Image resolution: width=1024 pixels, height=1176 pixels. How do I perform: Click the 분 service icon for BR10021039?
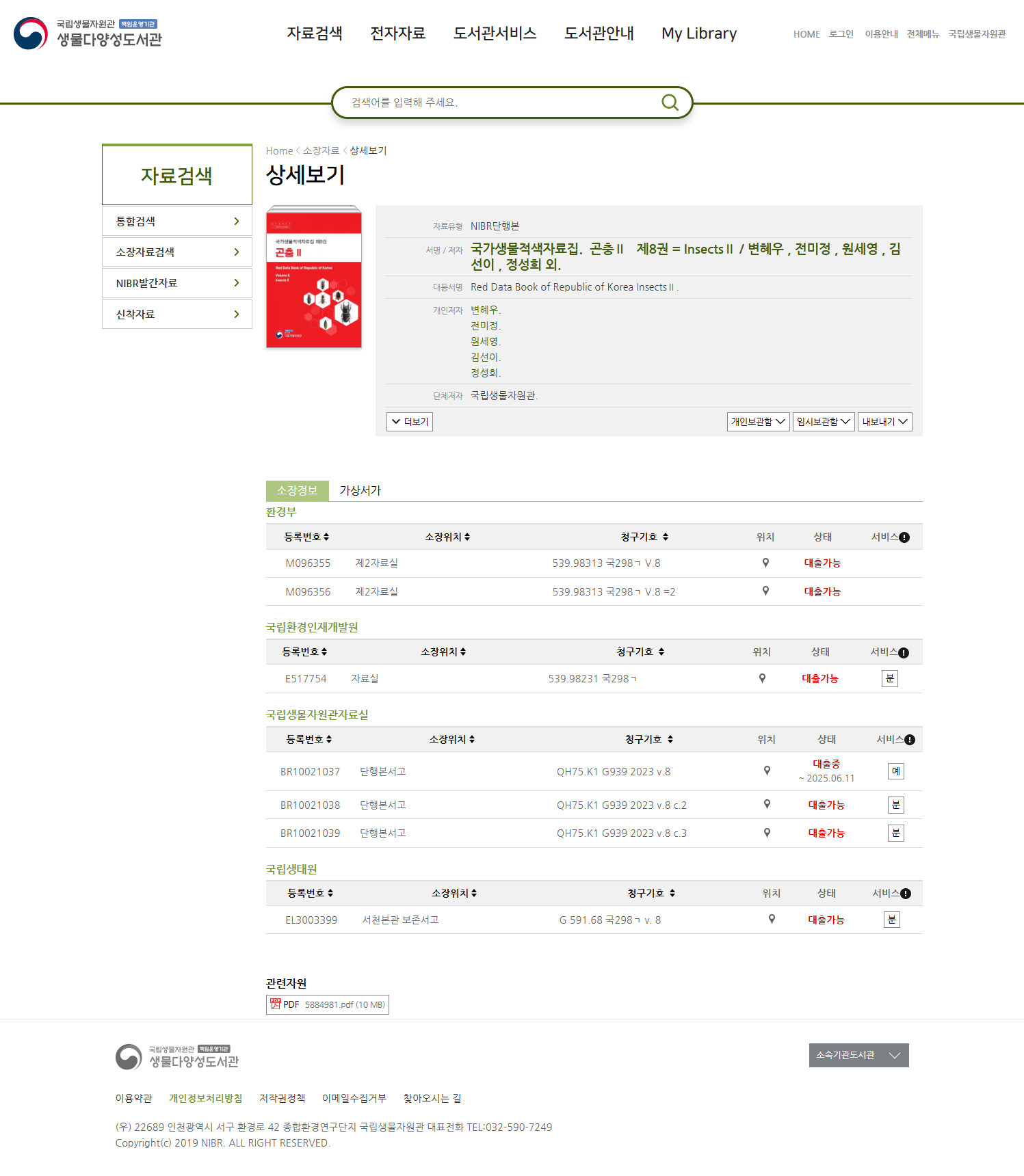(895, 833)
